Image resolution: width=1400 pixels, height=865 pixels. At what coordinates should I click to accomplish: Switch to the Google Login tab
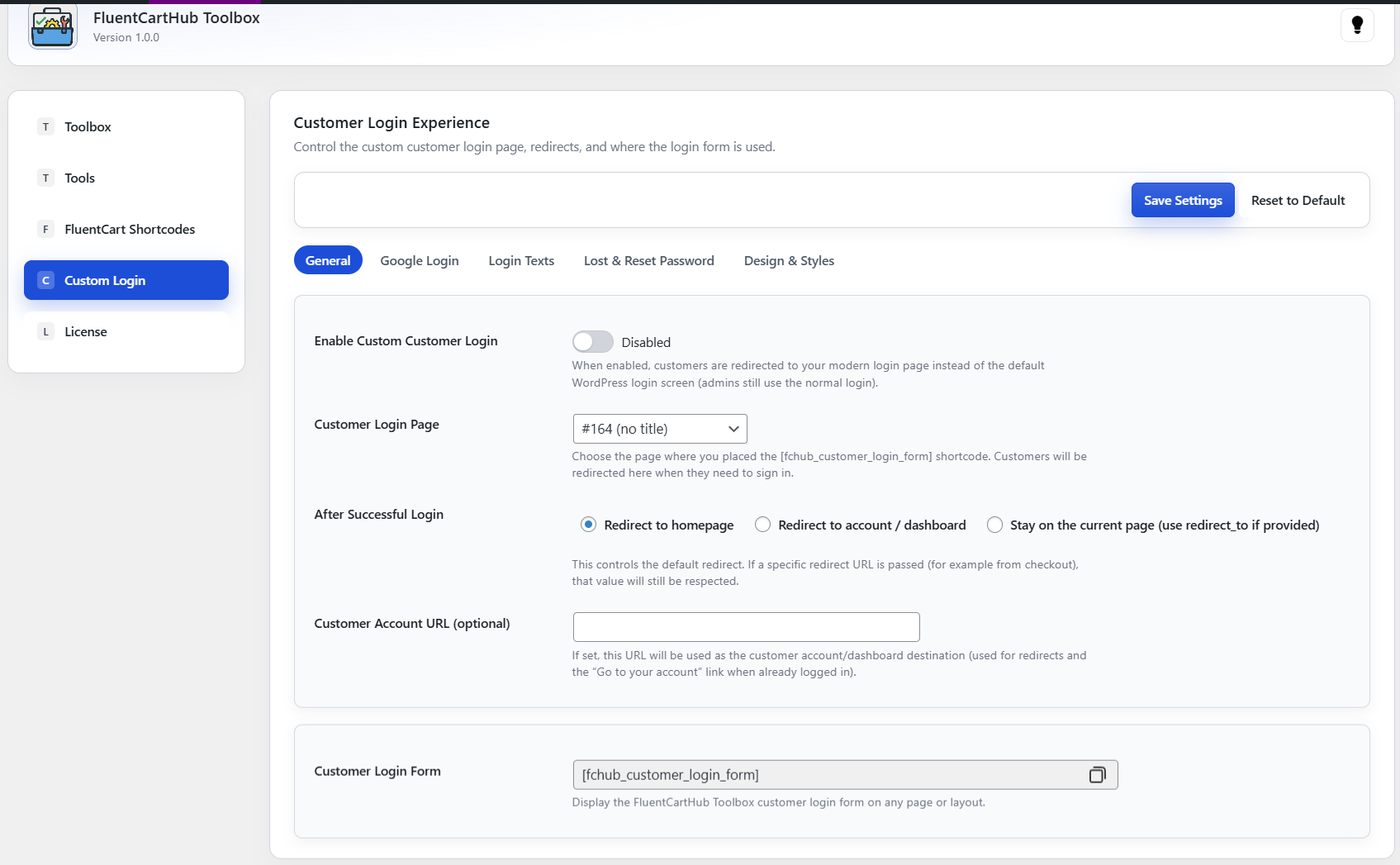pos(419,261)
